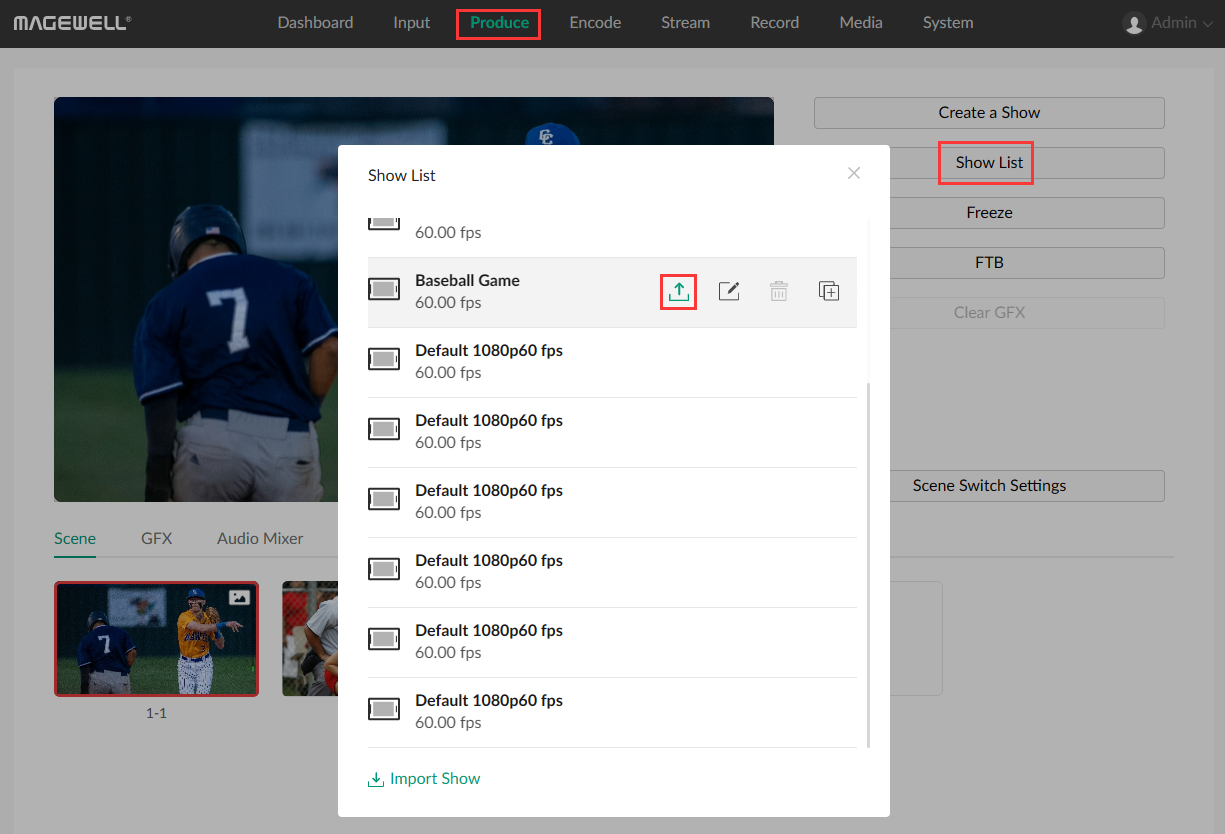Image resolution: width=1225 pixels, height=834 pixels.
Task: Open the Encode tab
Action: point(595,23)
